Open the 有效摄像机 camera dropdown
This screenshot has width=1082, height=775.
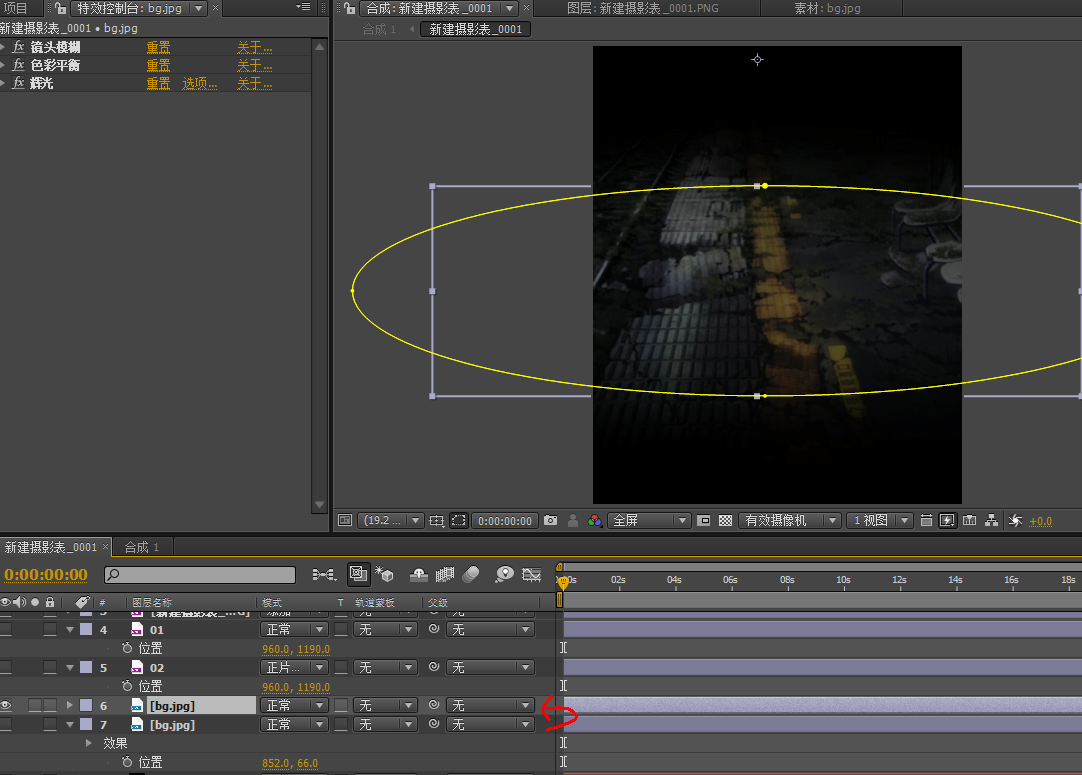point(789,521)
